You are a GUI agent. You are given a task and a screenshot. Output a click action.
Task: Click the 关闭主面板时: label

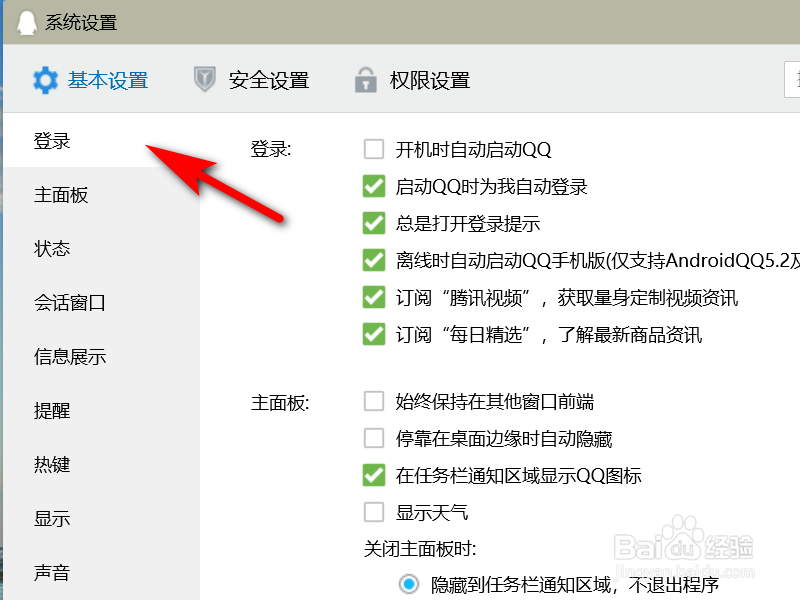[x=420, y=549]
